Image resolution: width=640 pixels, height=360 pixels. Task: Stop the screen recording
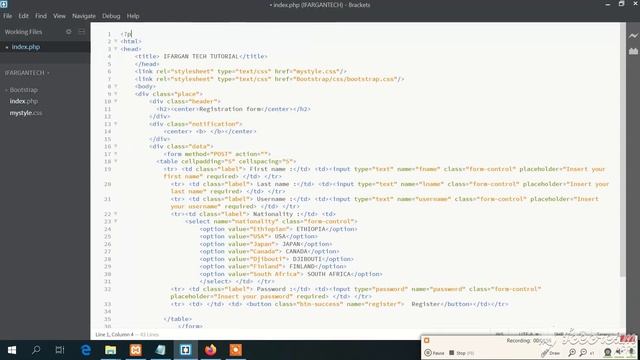point(461,353)
